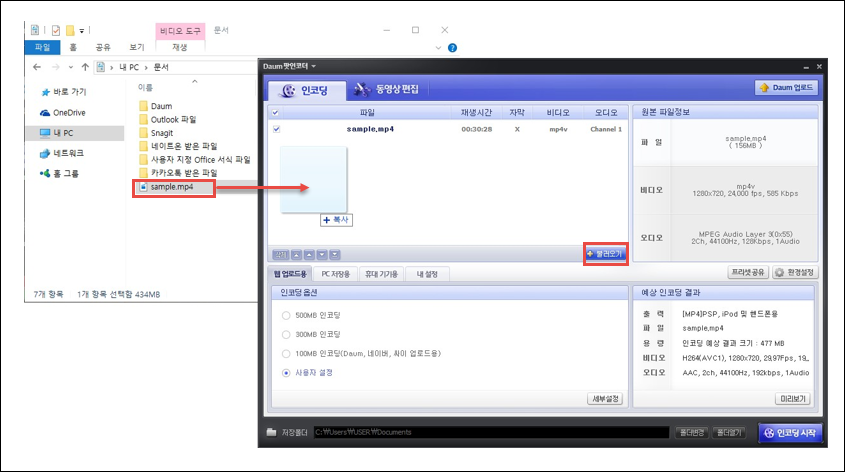The image size is (845, 472).
Task: Click the 불러오기 button to load files
Action: point(605,254)
